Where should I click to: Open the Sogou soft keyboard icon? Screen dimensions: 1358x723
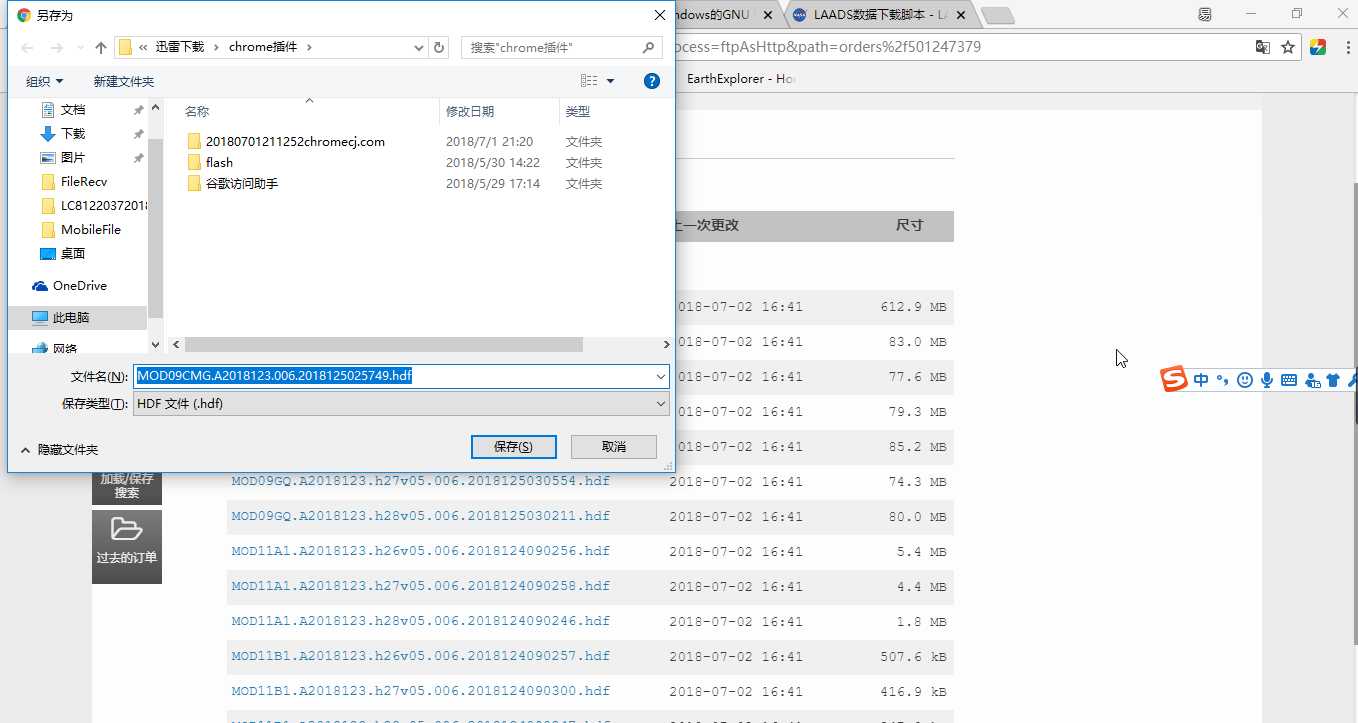tap(1288, 380)
